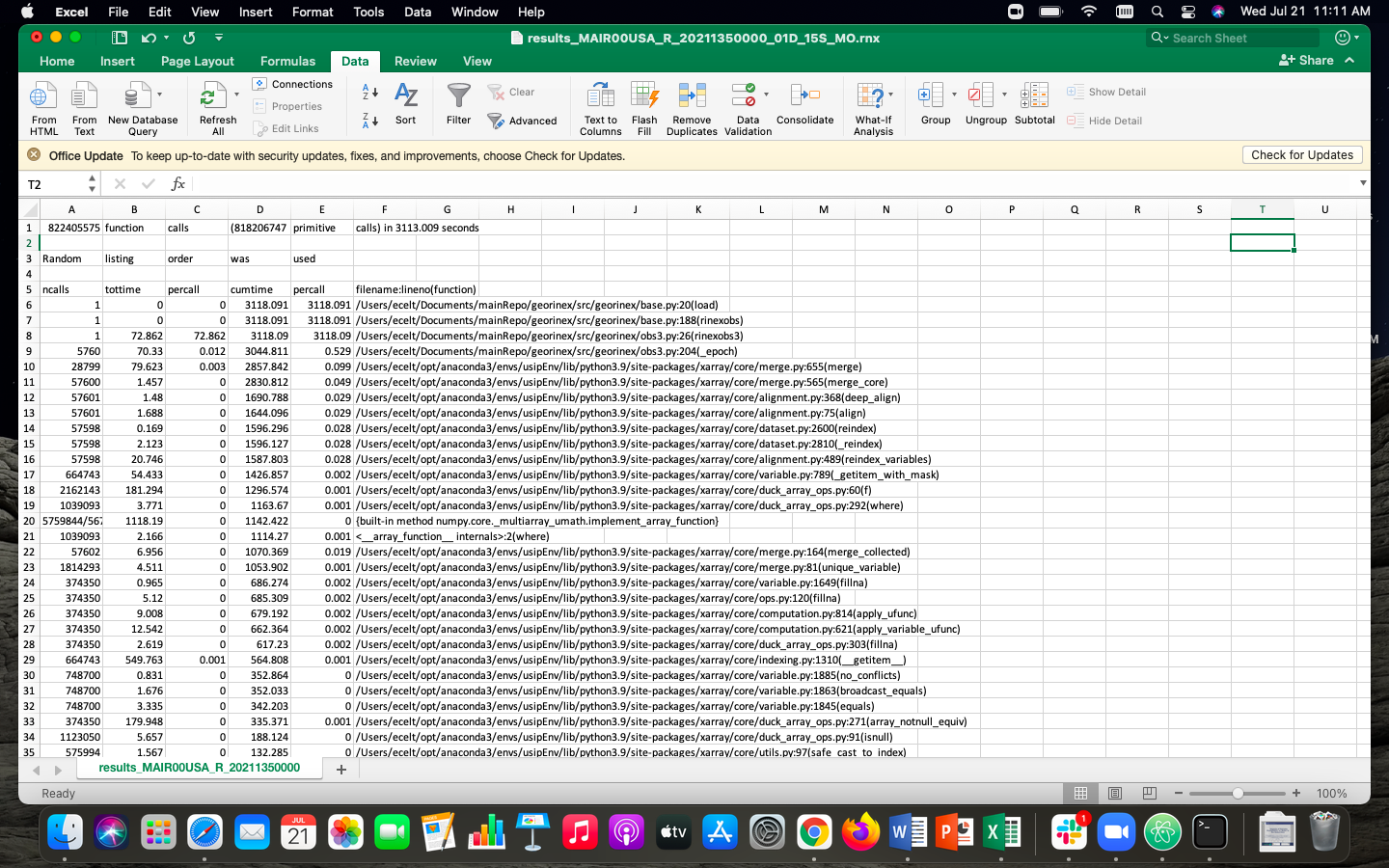
Task: Expand the formula bar
Action: click(1362, 183)
